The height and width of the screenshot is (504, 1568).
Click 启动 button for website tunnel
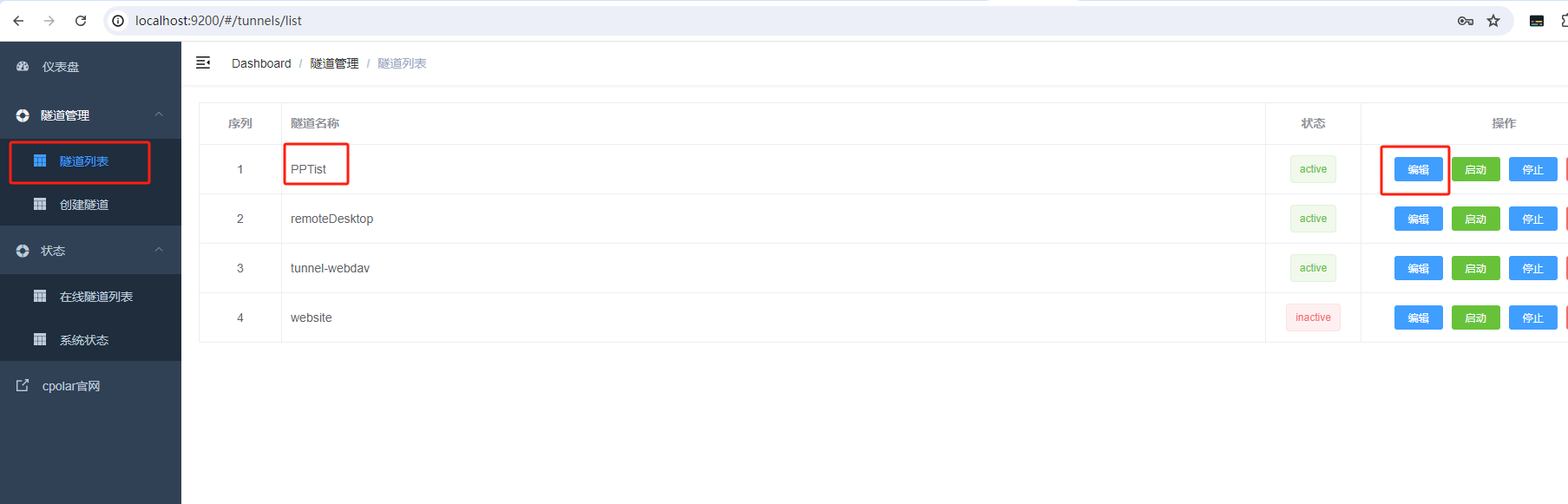coord(1475,317)
